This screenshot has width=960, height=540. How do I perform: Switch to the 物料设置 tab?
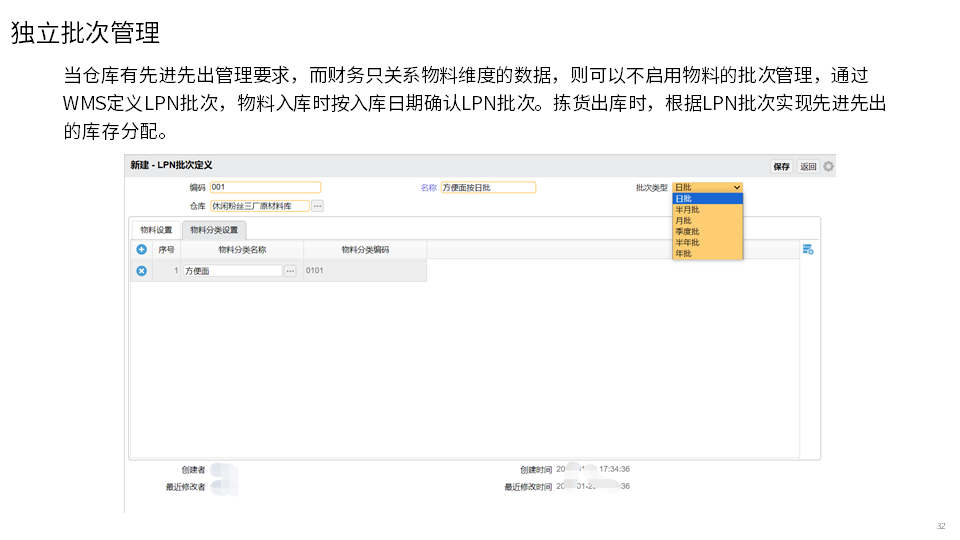[x=156, y=230]
